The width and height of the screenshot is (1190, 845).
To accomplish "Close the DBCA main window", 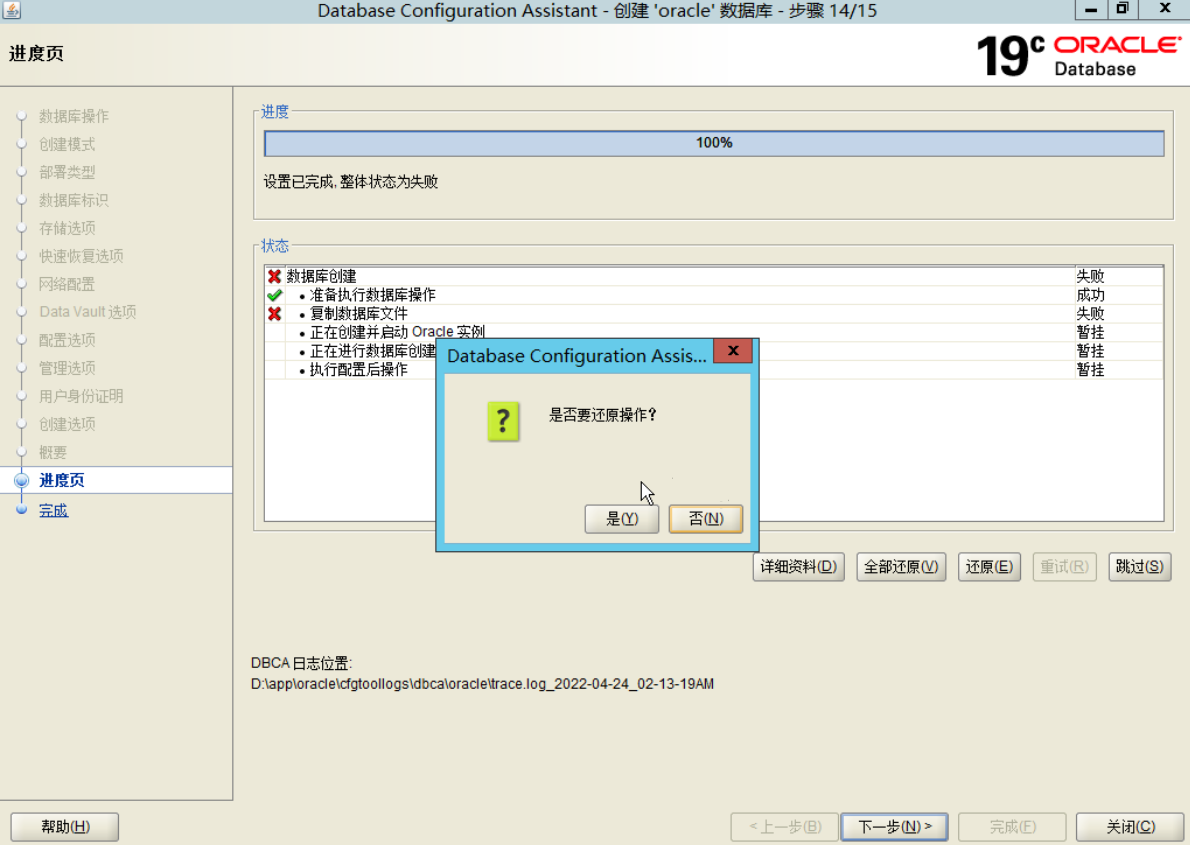I will pyautogui.click(x=1165, y=9).
